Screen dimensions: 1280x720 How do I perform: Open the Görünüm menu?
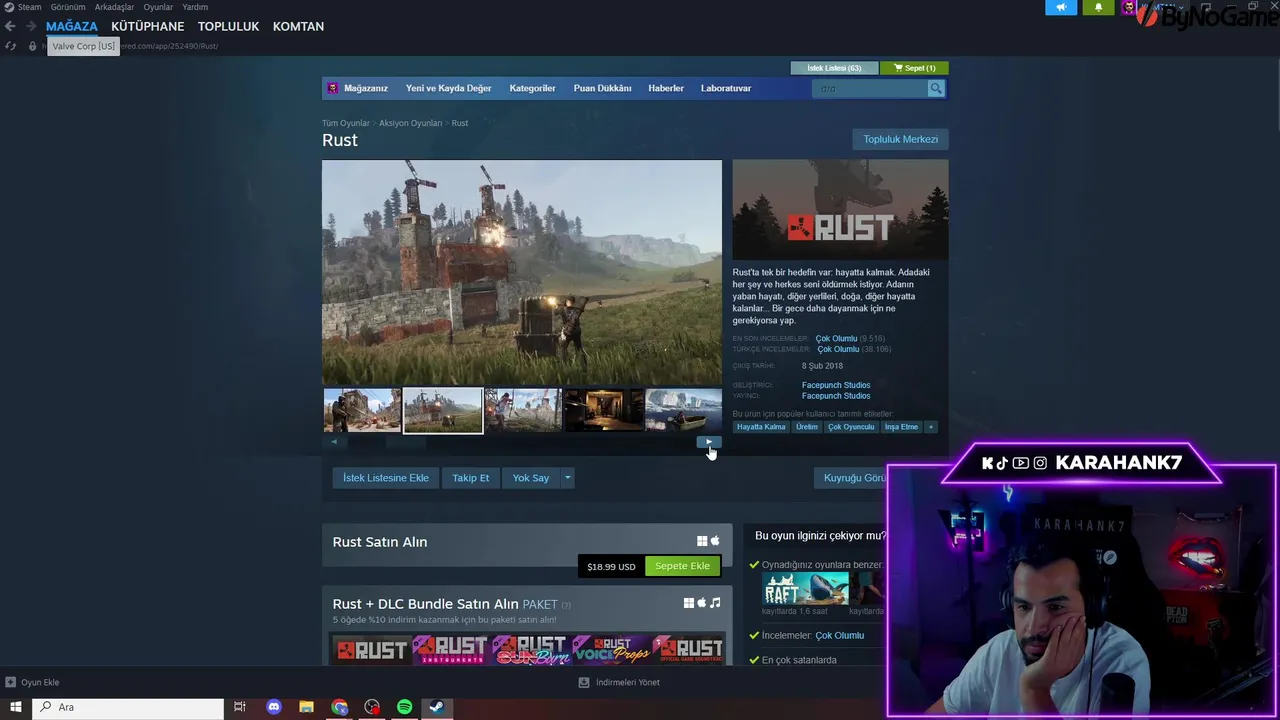68,7
